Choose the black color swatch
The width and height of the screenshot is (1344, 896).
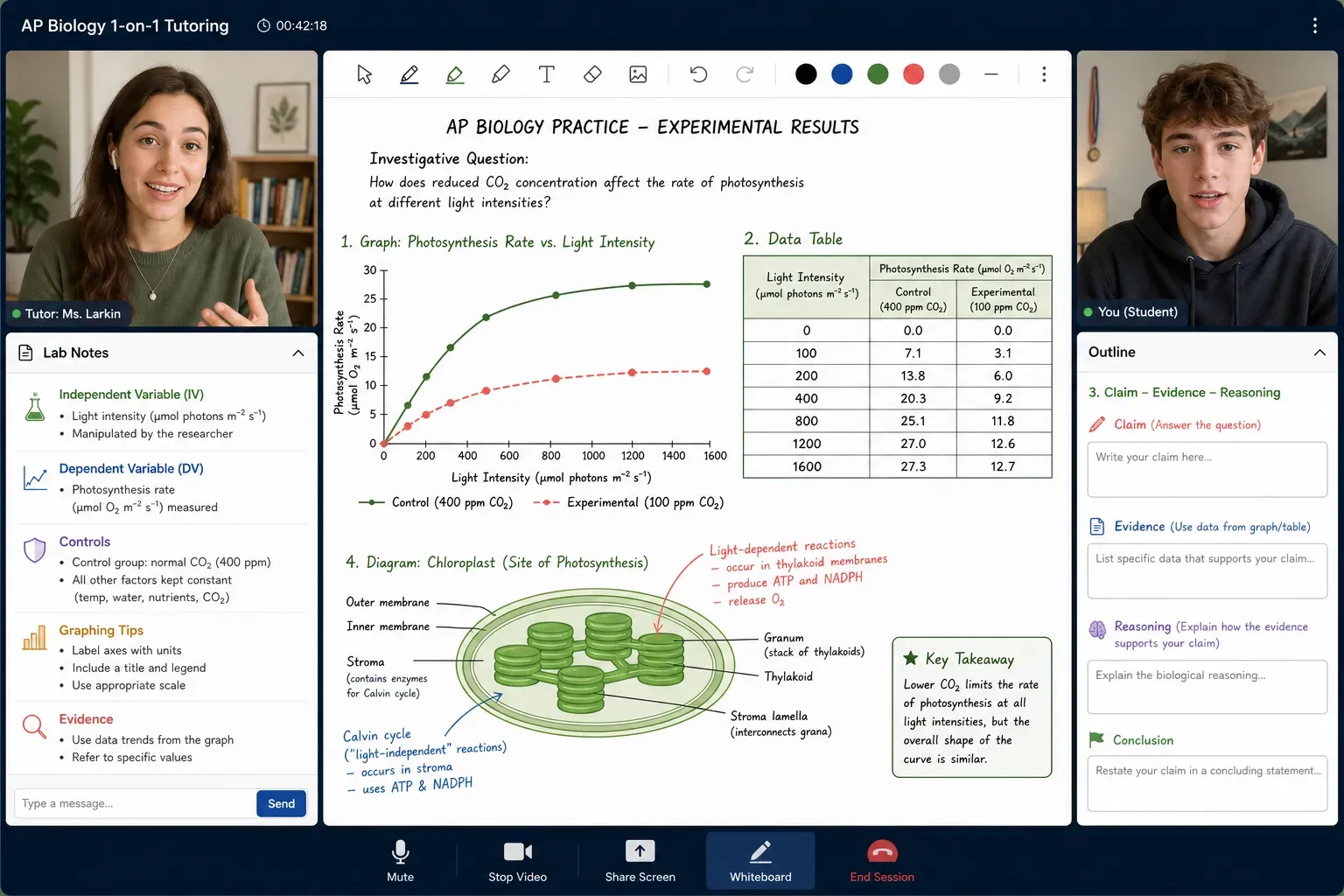tap(806, 74)
